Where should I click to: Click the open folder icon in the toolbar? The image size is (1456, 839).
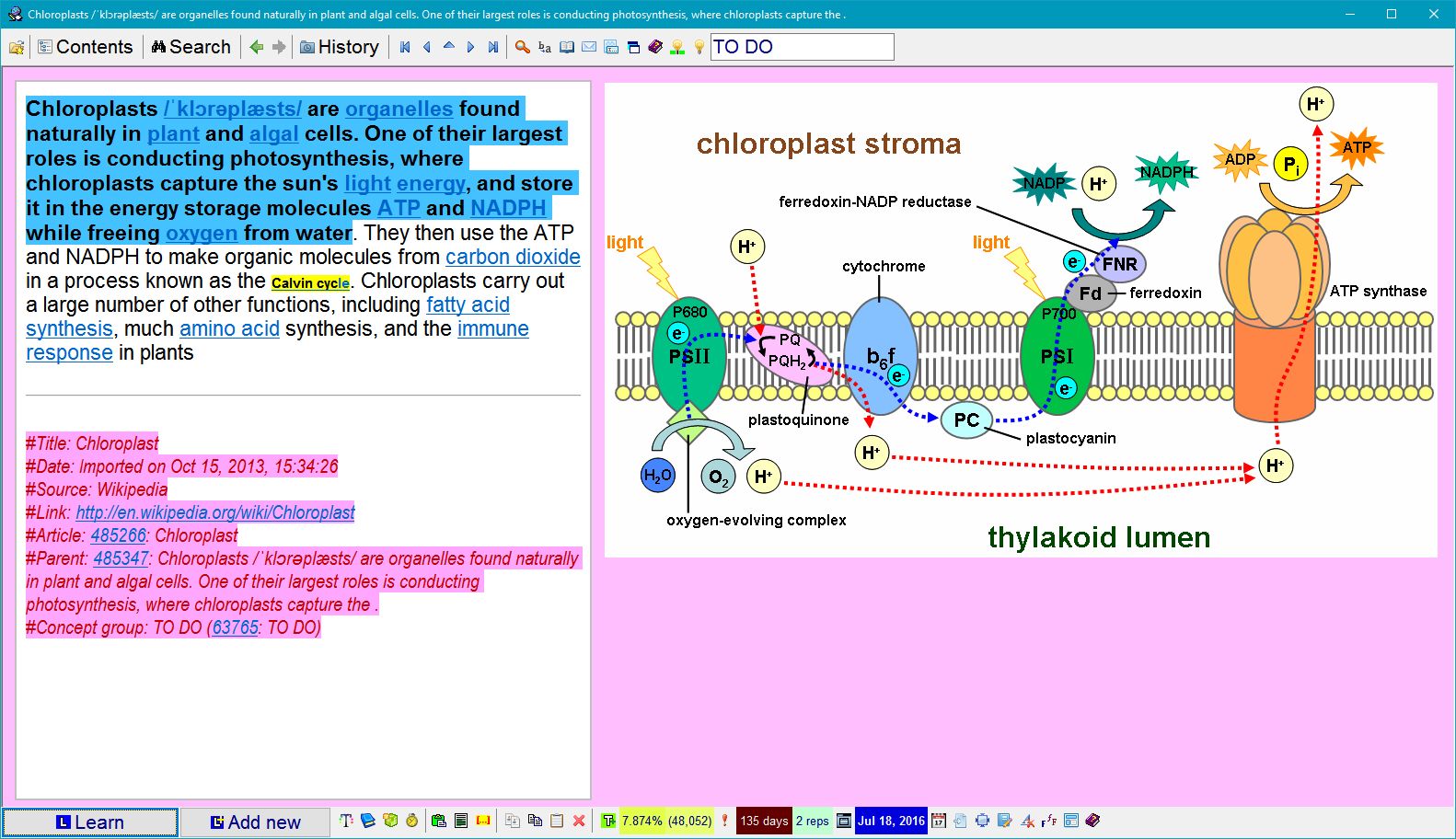(17, 47)
